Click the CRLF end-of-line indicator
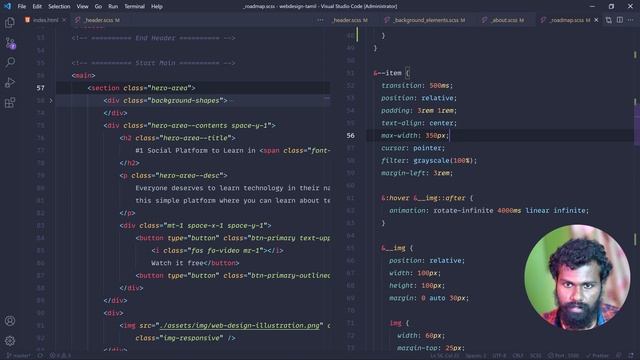This screenshot has height=360, width=640. [518, 356]
